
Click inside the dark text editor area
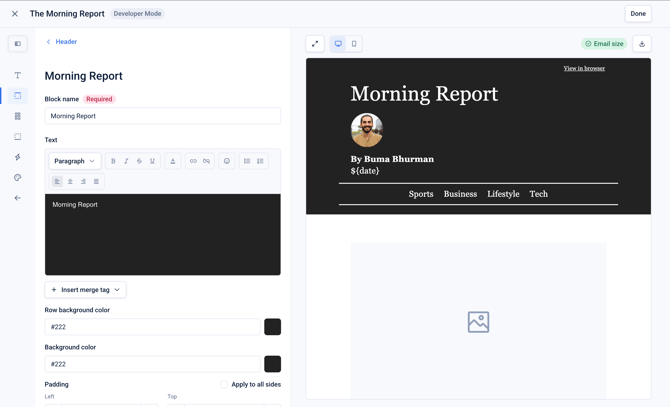162,234
